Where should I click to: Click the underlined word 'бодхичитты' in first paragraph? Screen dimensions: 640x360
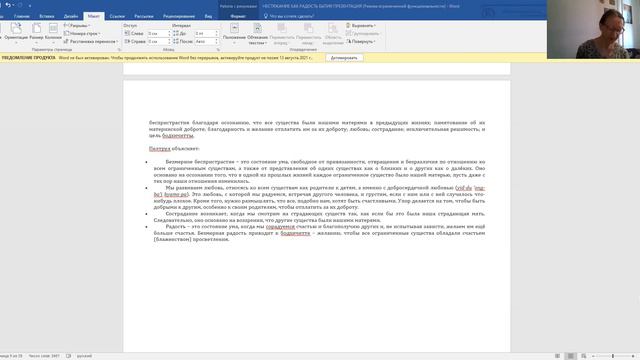point(178,136)
